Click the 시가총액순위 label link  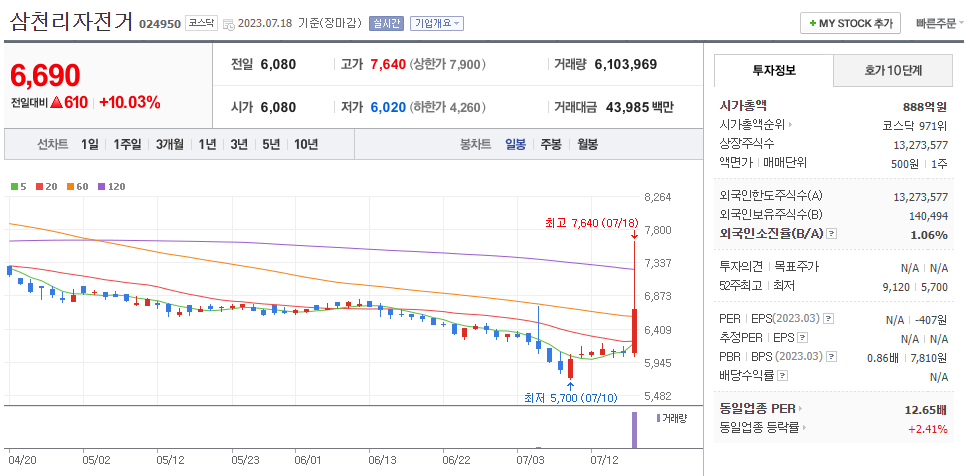click(752, 125)
